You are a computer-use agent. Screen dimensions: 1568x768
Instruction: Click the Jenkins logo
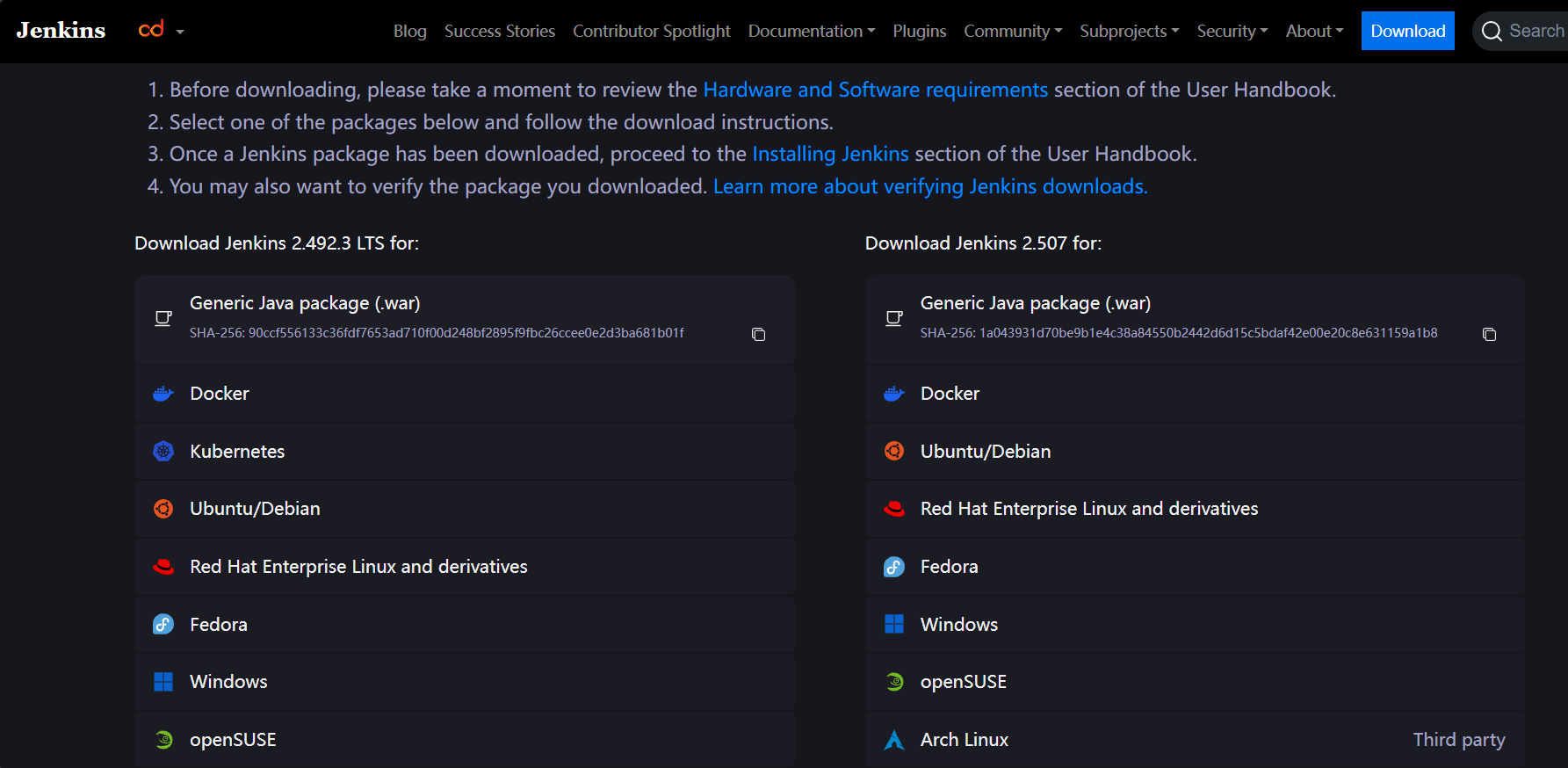61,31
